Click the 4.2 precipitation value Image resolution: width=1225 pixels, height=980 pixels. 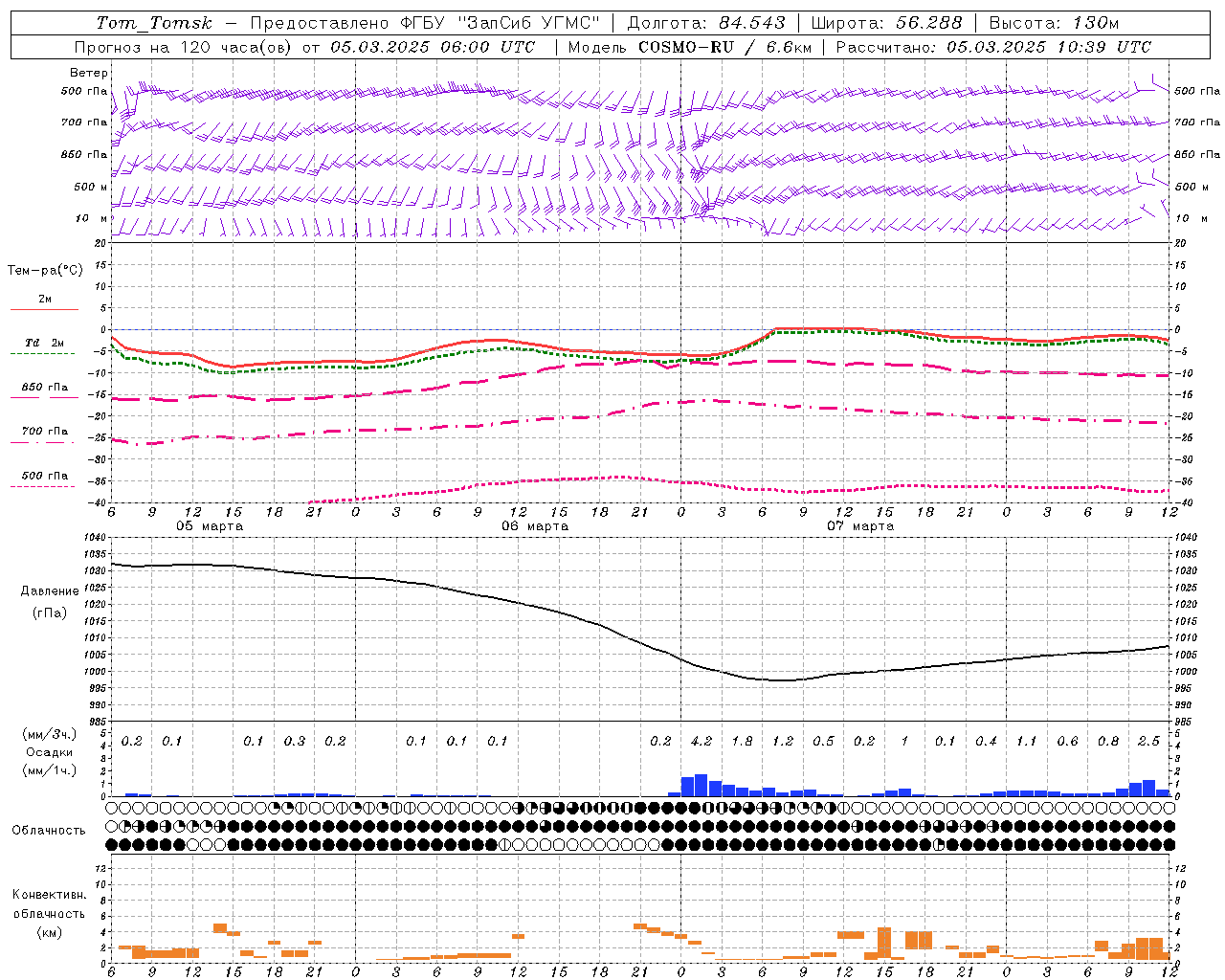[701, 742]
